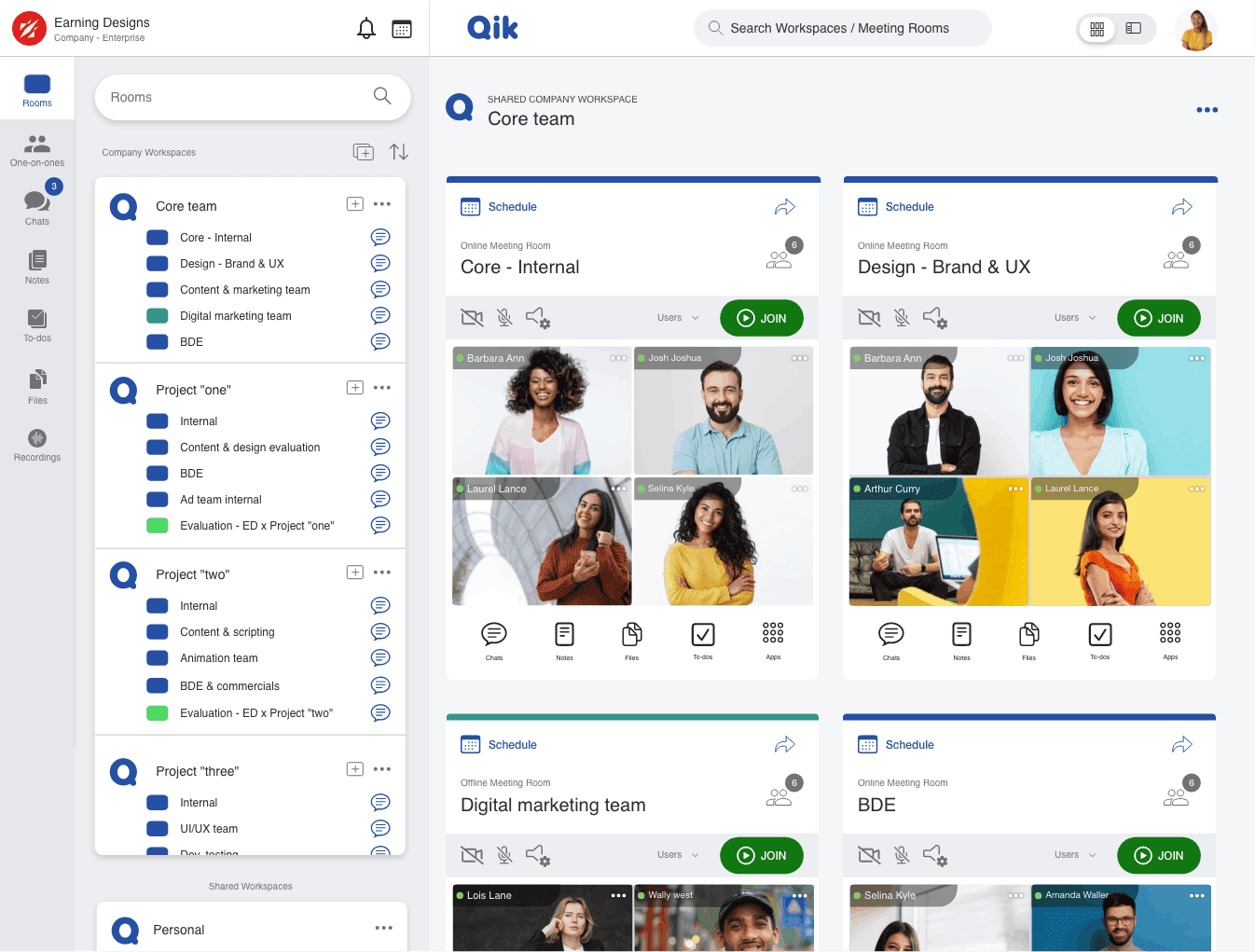Join the Digital marketing team room
1255x952 pixels.
point(761,855)
